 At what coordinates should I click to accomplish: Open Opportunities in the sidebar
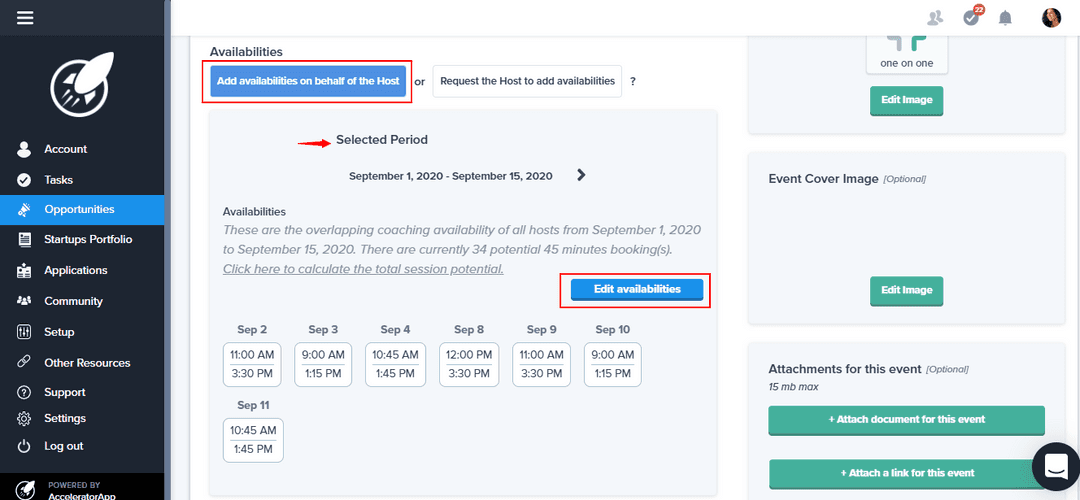click(x=79, y=209)
